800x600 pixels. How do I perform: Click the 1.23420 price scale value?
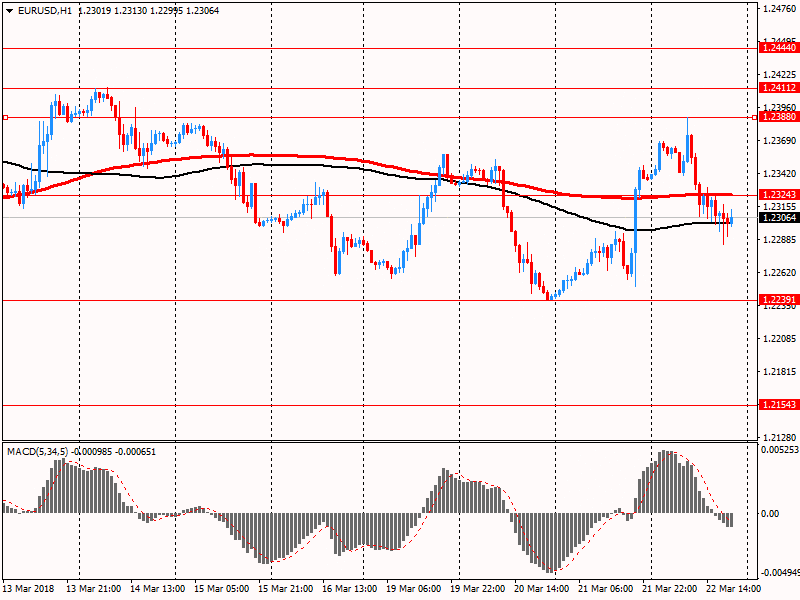click(780, 174)
